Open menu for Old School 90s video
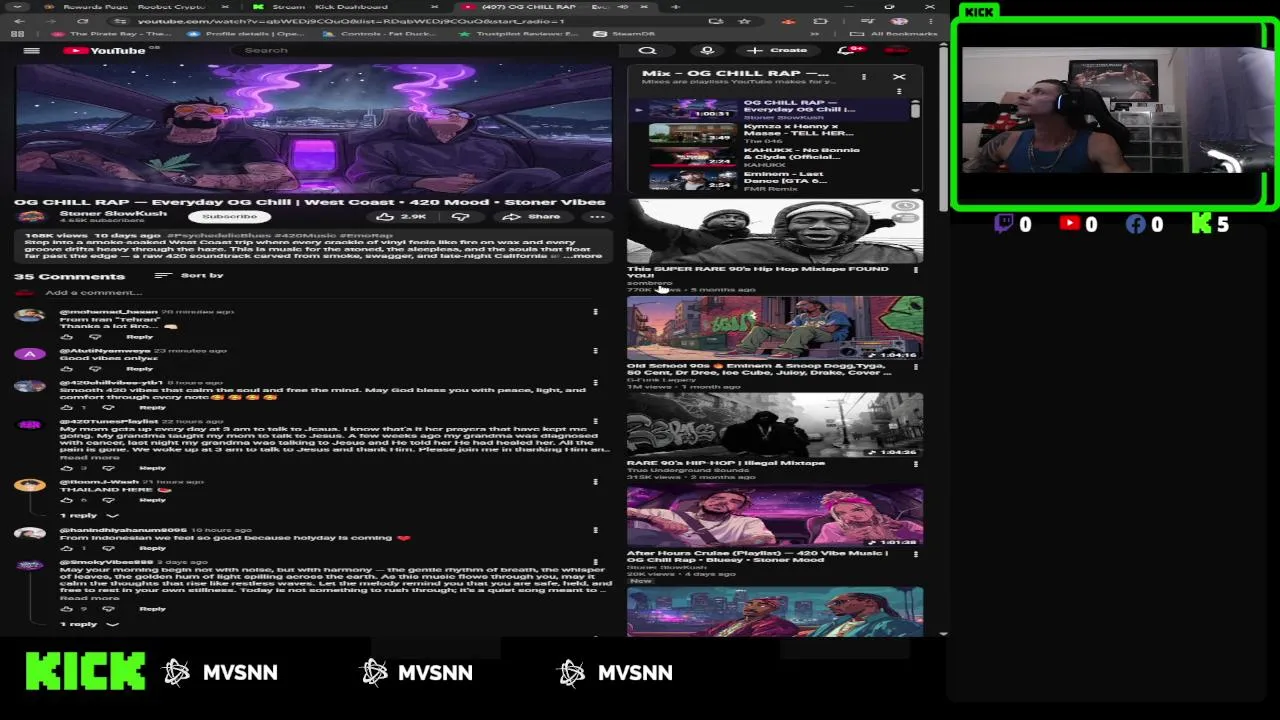The height and width of the screenshot is (720, 1280). pyautogui.click(x=915, y=366)
